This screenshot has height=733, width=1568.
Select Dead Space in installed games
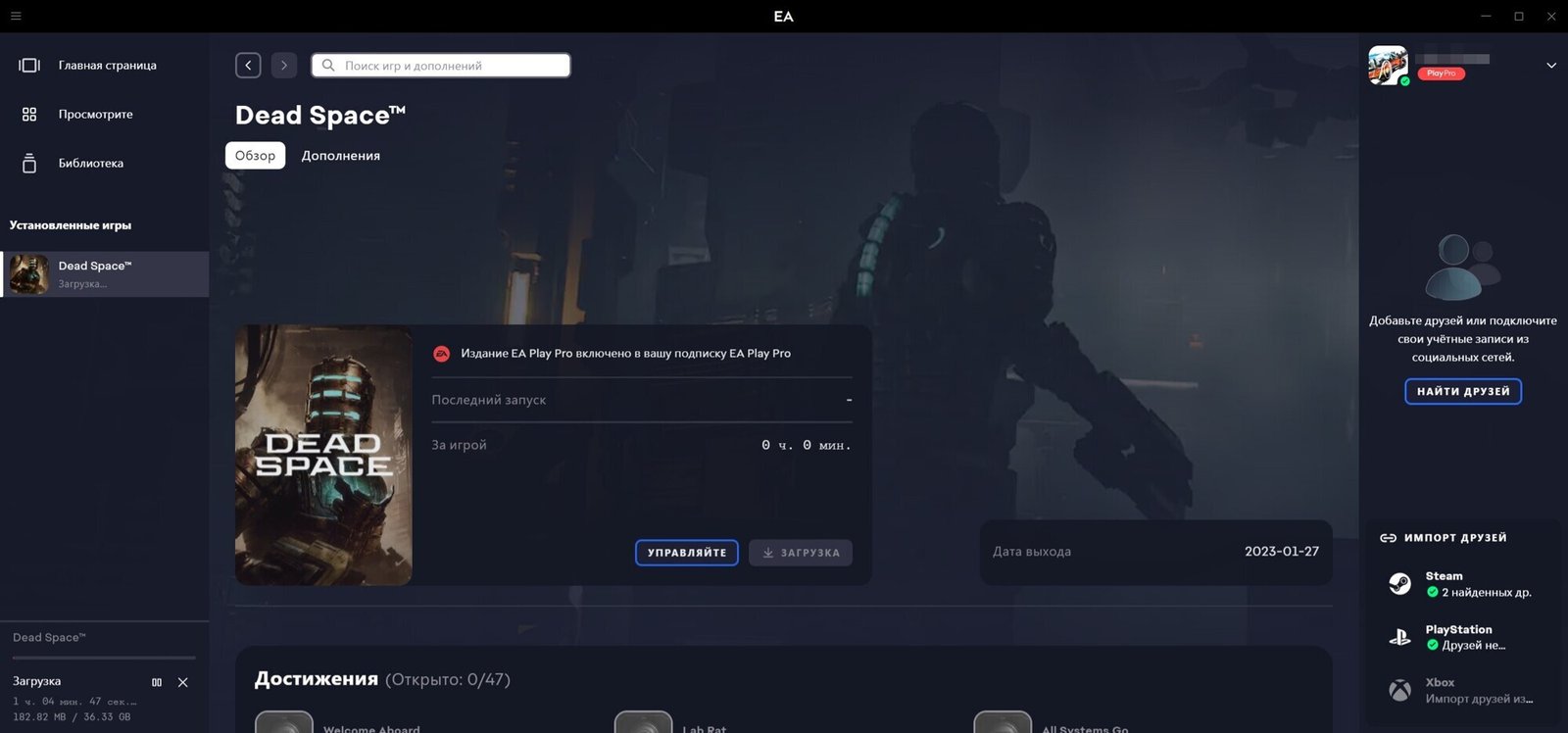tap(104, 274)
